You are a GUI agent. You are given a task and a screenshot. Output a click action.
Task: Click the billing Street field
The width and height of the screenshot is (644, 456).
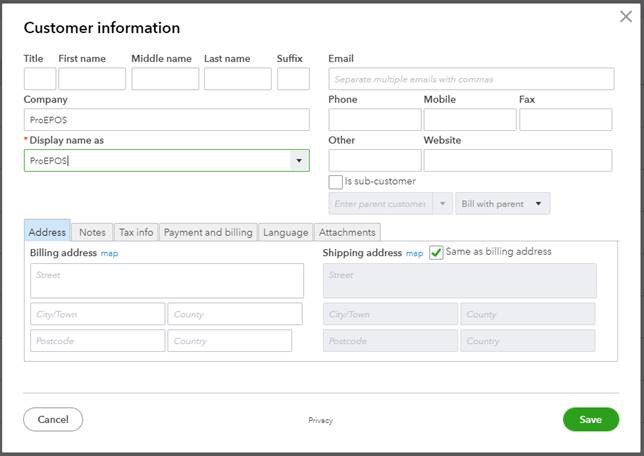click(x=167, y=281)
